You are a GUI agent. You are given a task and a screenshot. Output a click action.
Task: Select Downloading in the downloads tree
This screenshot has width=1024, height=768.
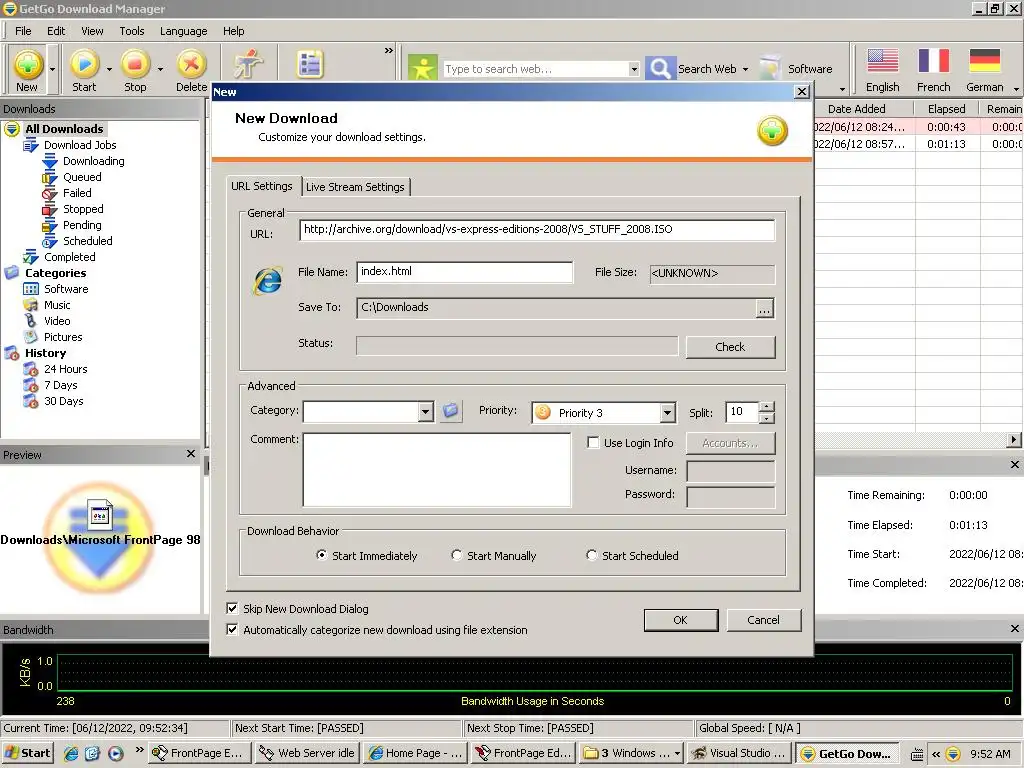[x=93, y=161]
